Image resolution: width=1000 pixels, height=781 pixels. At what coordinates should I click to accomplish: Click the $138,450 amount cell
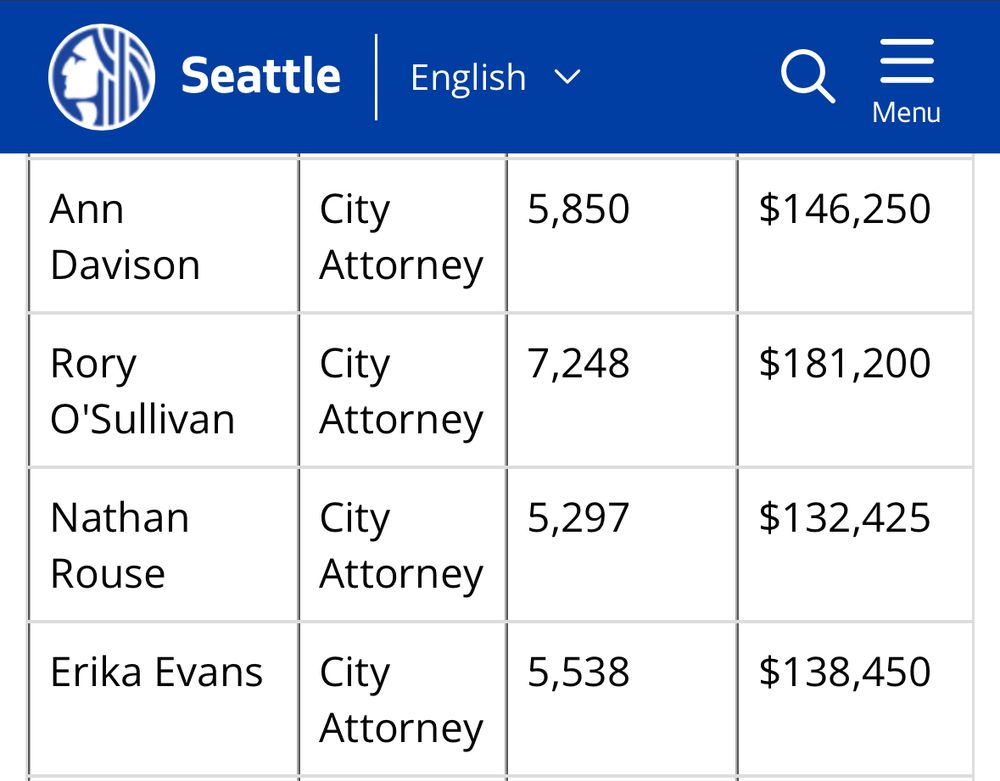pos(855,699)
